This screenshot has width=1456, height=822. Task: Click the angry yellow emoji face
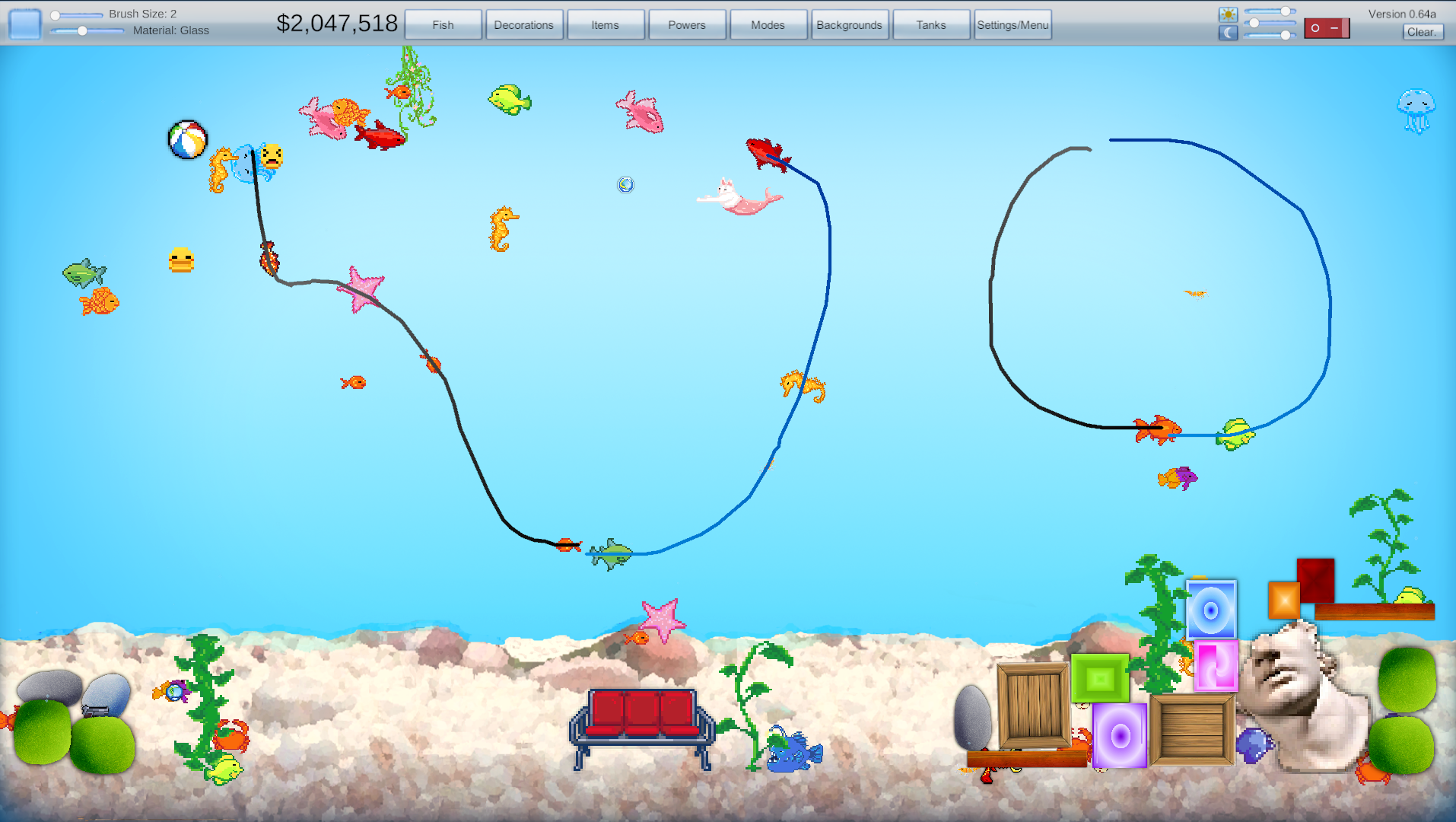[272, 156]
